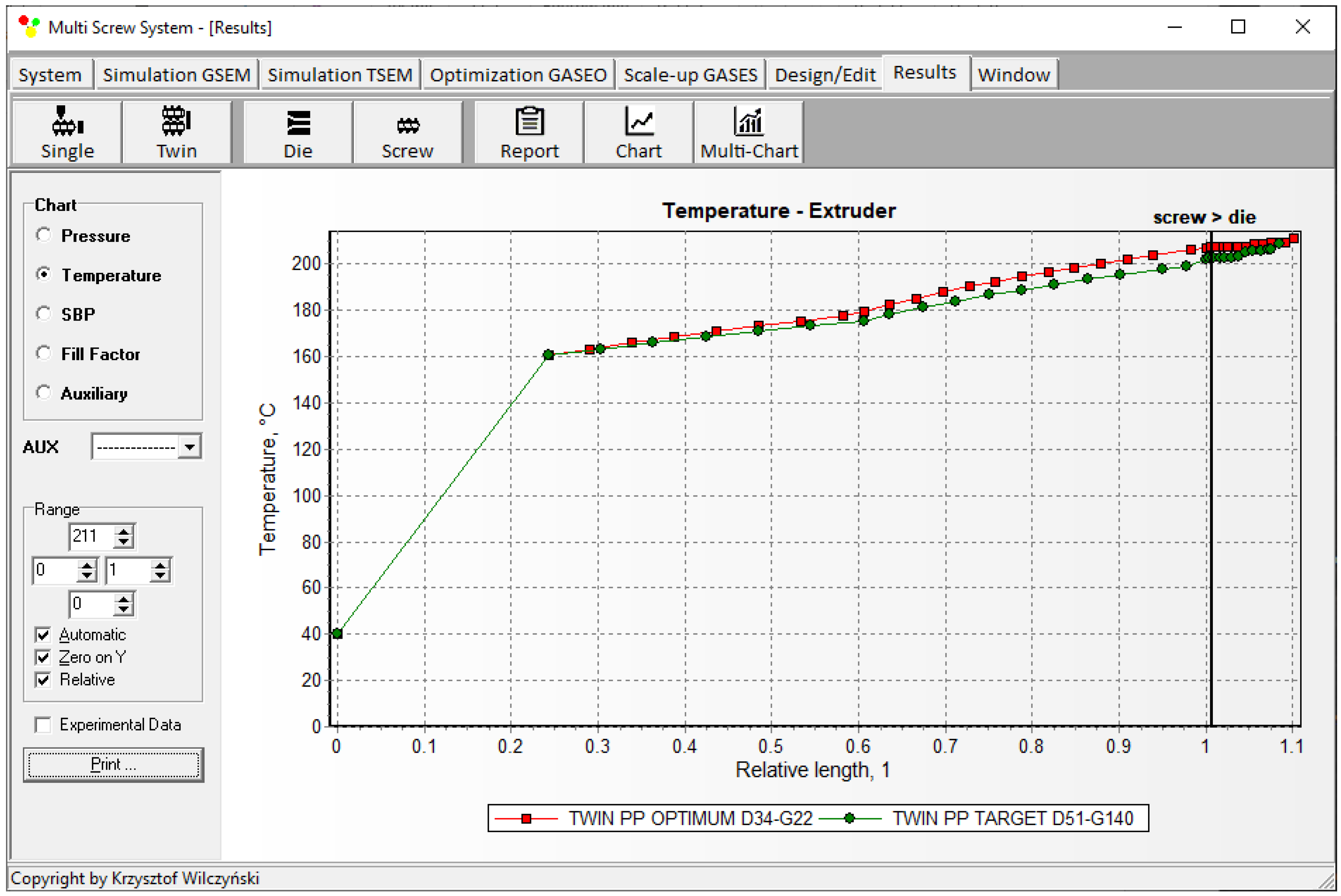Enable the Experimental Data checkbox

pyautogui.click(x=43, y=725)
